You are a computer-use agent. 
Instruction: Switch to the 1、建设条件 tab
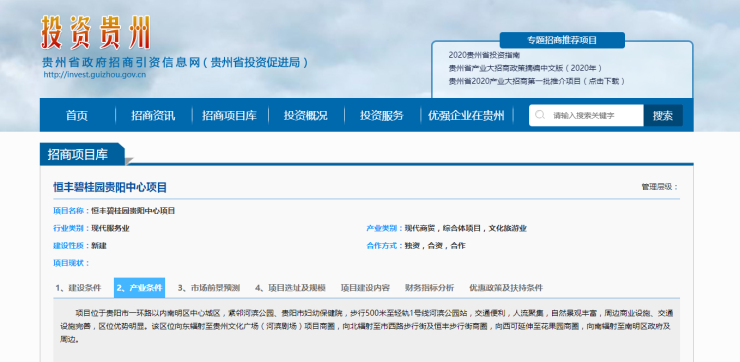(78, 288)
